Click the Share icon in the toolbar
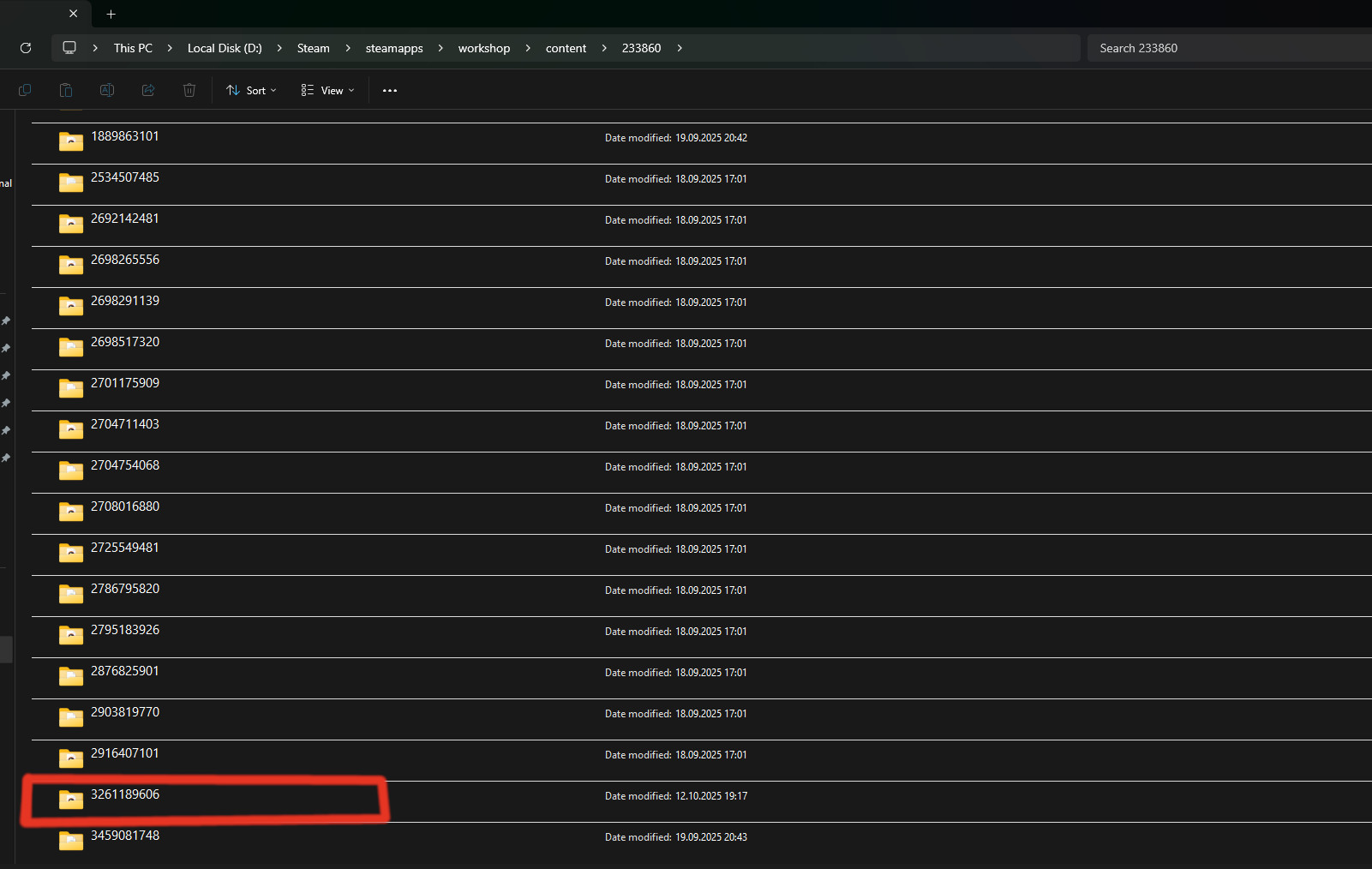The width and height of the screenshot is (1372, 869). tap(148, 90)
